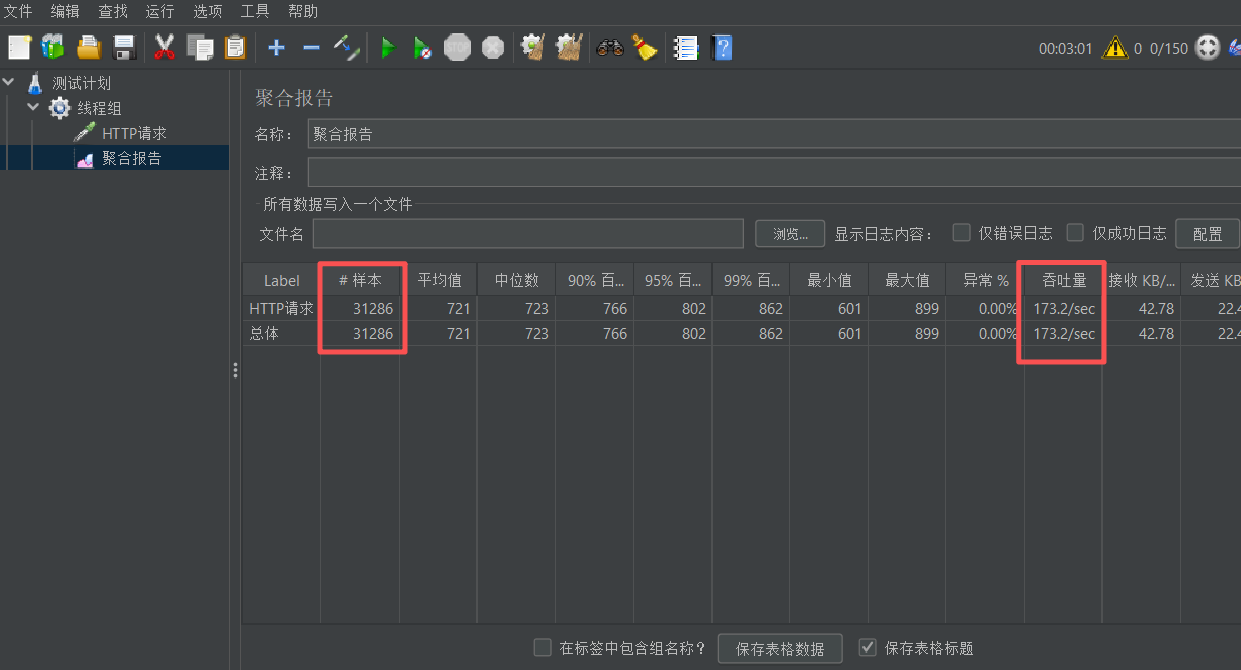The height and width of the screenshot is (670, 1241).
Task: Open the 文件 menu
Action: 17,11
